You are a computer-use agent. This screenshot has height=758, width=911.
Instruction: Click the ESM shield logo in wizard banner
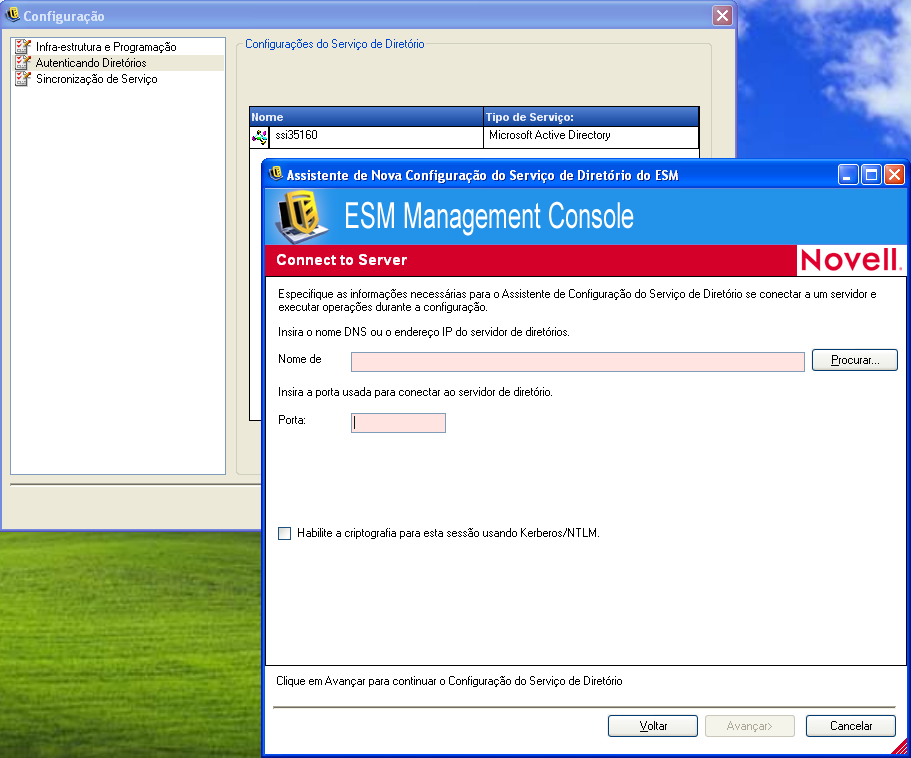point(300,216)
